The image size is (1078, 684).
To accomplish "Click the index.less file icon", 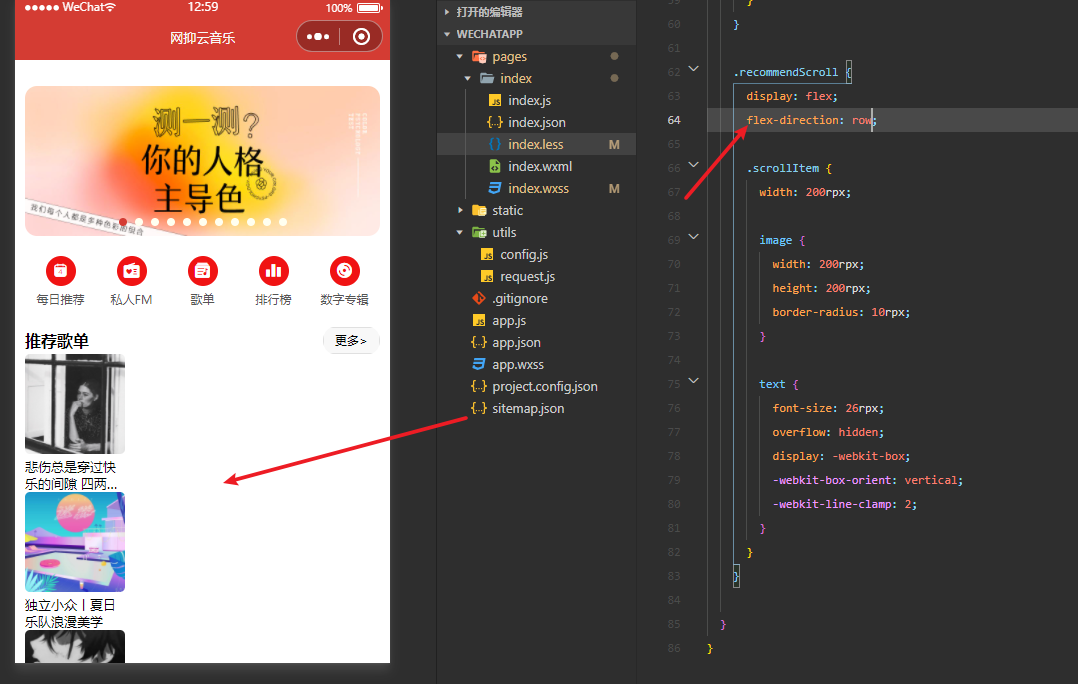I will pos(495,144).
